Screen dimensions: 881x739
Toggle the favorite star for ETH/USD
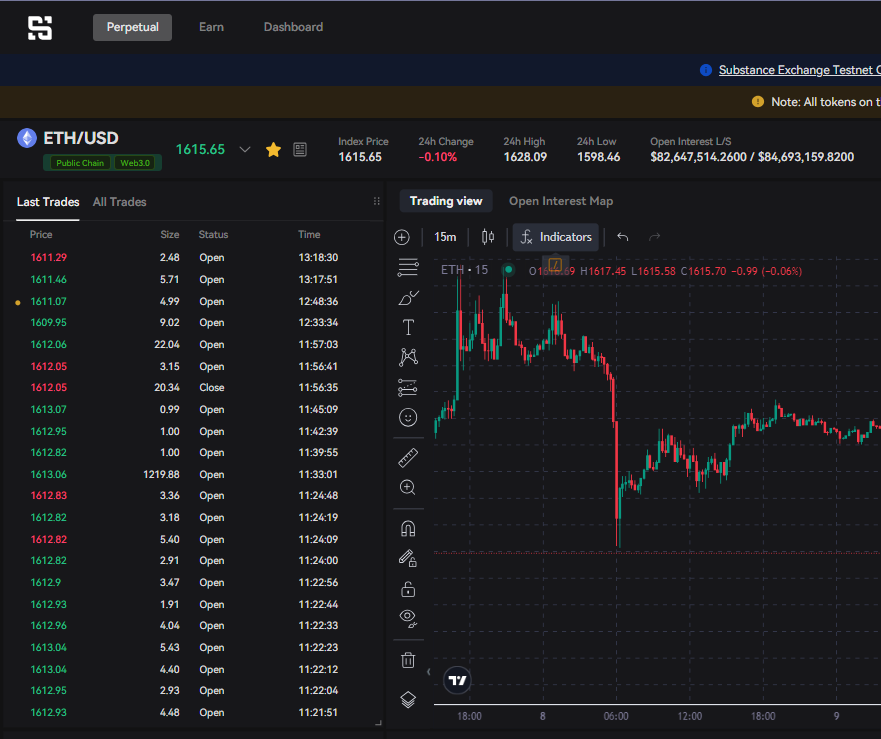point(274,149)
